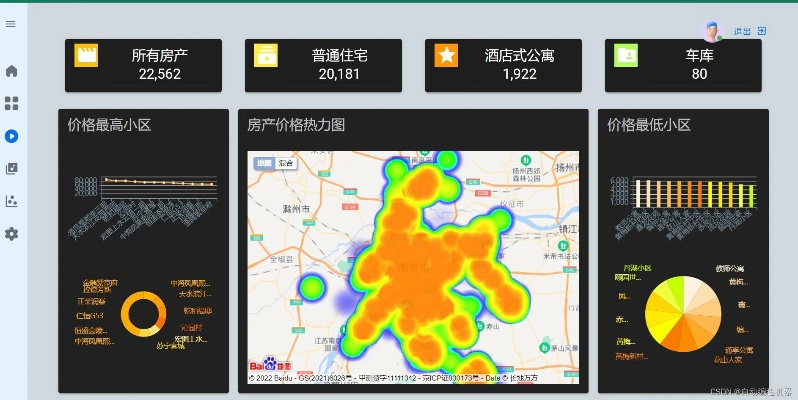Click the star icon on 酒店式公寓 card
This screenshot has width=798, height=400.
[x=446, y=55]
